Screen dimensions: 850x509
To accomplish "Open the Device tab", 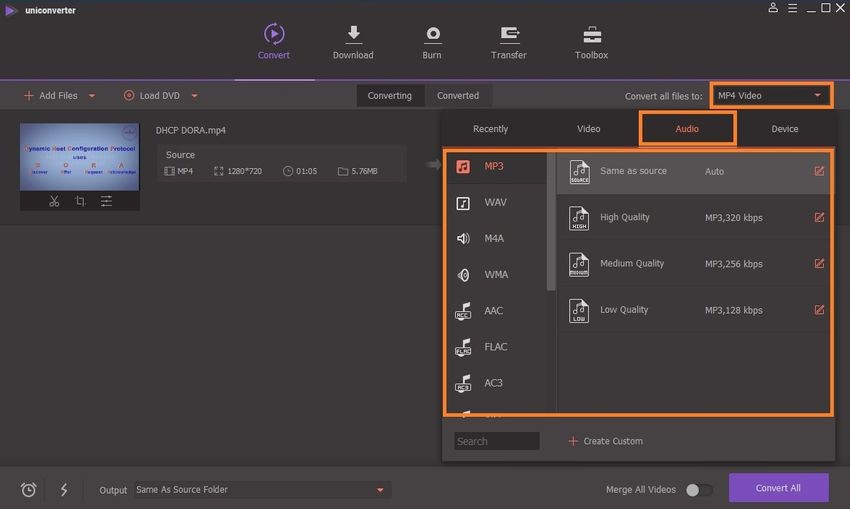I will [x=784, y=129].
